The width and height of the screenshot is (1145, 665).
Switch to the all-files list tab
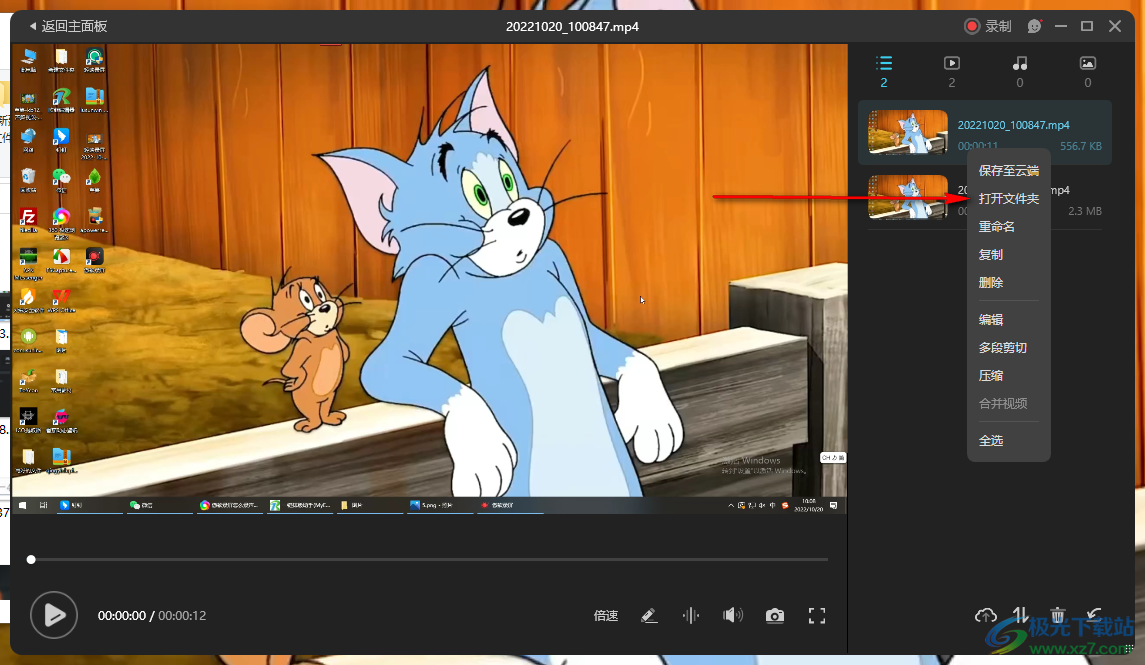(x=884, y=72)
